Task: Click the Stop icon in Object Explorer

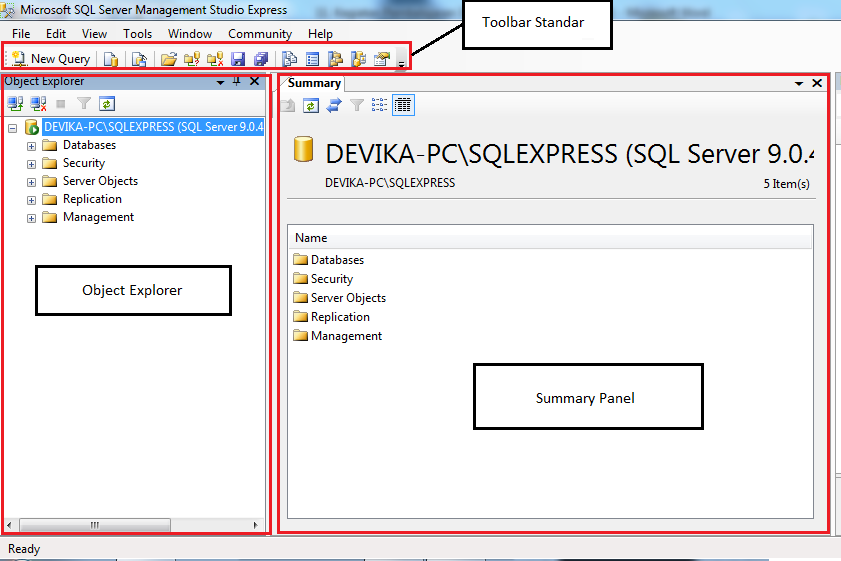Action: [x=61, y=104]
